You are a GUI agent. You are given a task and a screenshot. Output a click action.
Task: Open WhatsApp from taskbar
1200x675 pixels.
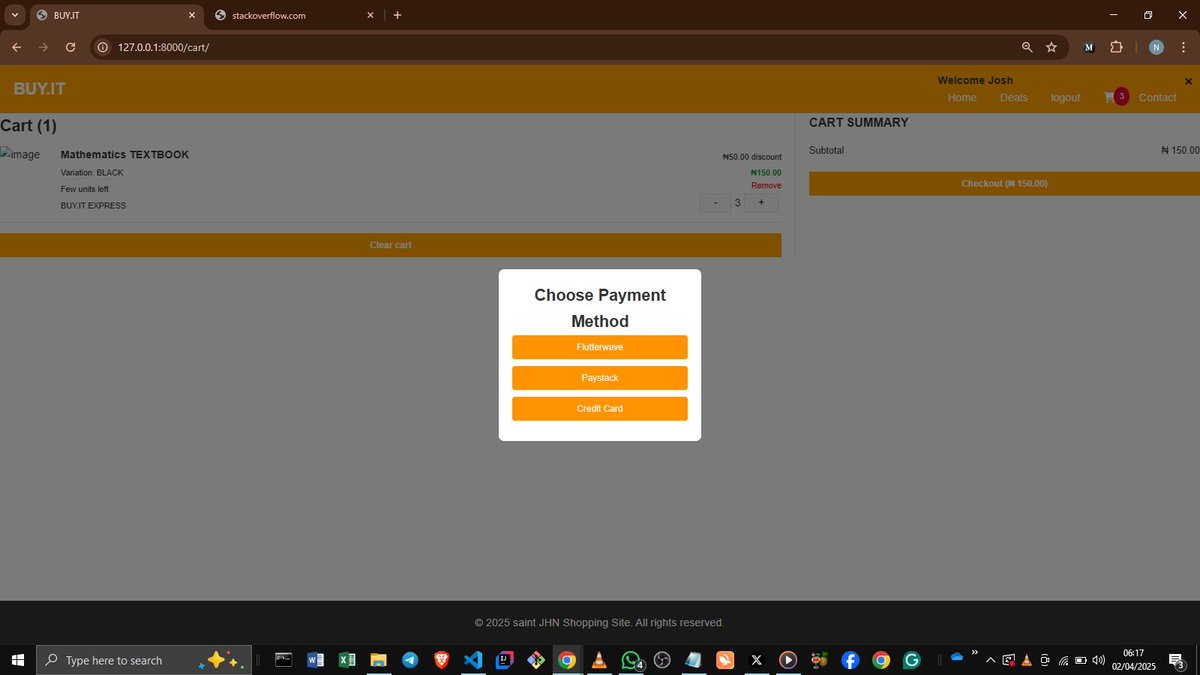(631, 660)
